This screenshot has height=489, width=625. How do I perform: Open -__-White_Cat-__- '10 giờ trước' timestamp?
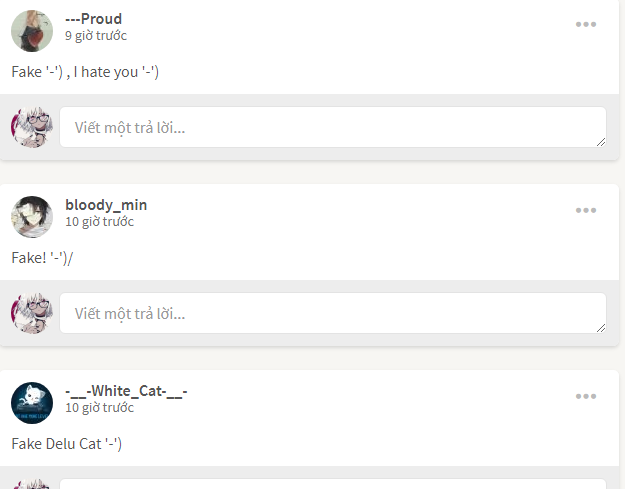(x=99, y=408)
